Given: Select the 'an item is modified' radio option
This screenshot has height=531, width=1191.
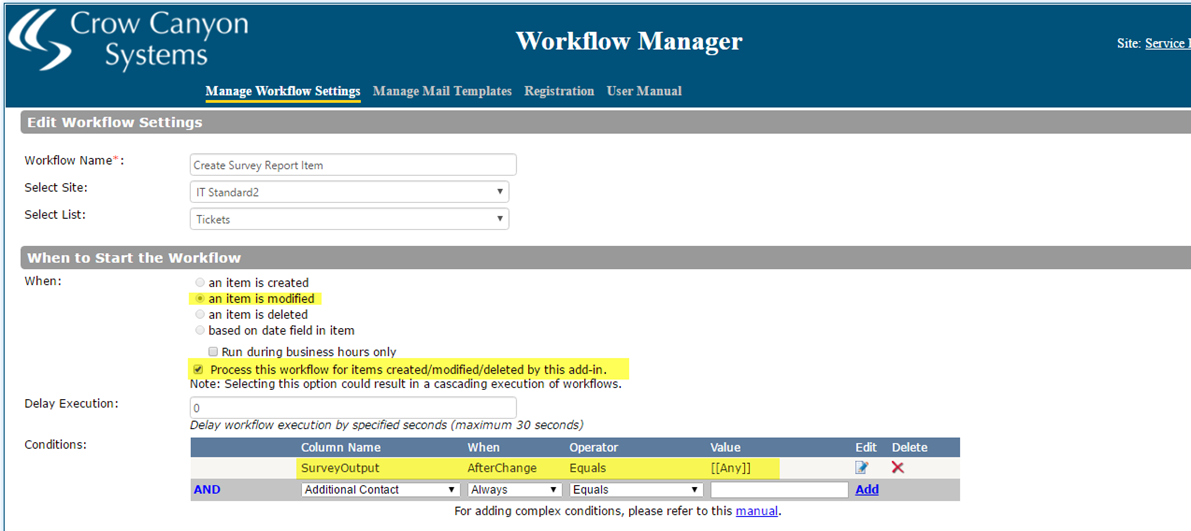Looking at the screenshot, I should [x=201, y=299].
